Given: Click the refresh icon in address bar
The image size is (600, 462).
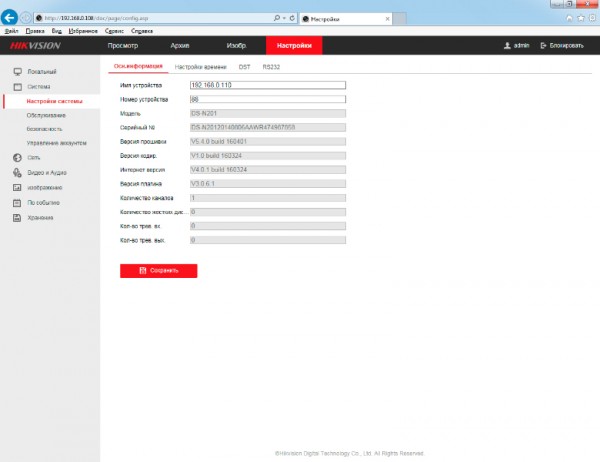Looking at the screenshot, I should click(x=292, y=18).
